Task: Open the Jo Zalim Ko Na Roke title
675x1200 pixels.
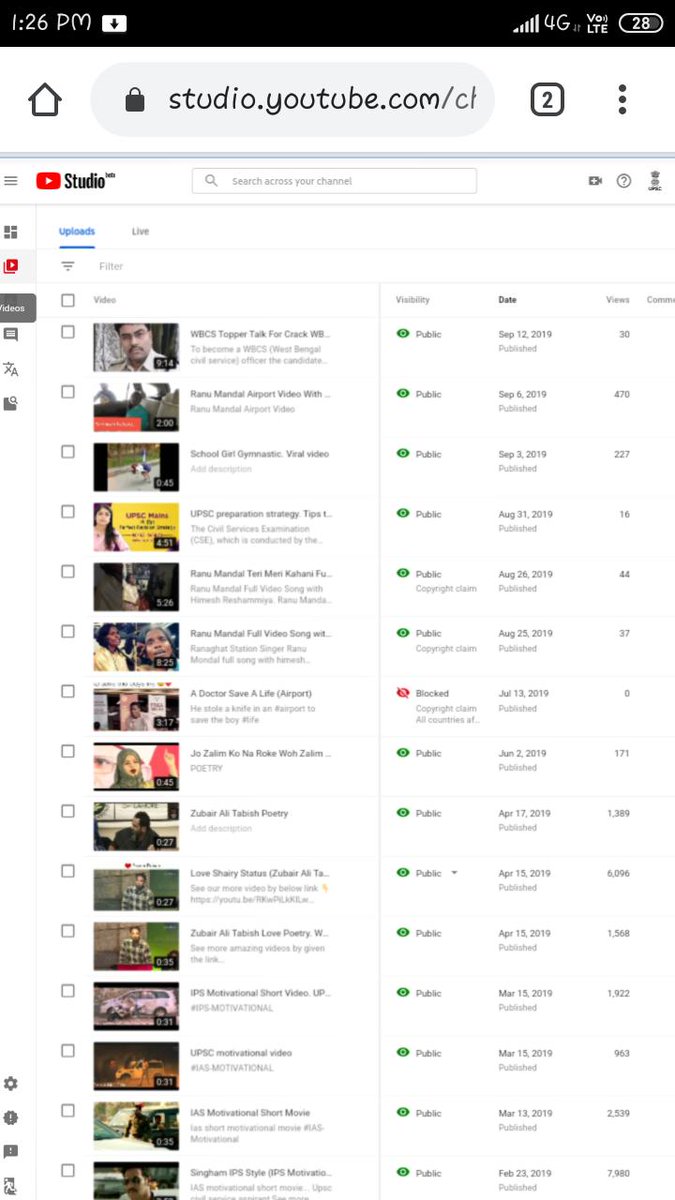Action: 261,753
